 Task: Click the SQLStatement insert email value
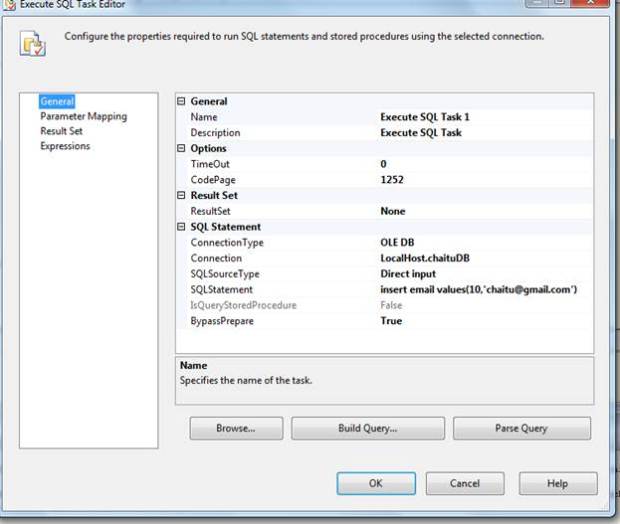tap(479, 289)
